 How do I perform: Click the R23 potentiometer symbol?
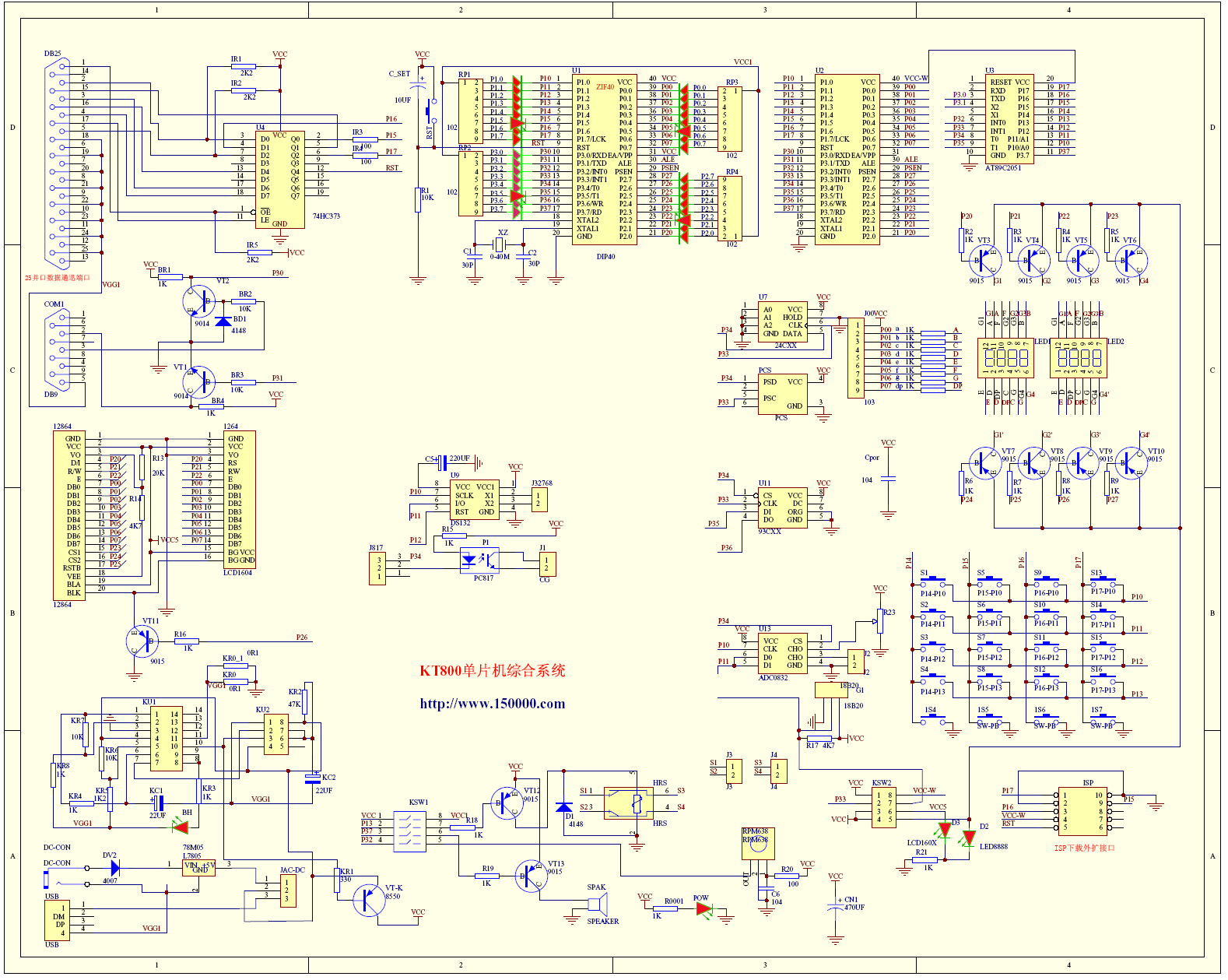pos(879,621)
